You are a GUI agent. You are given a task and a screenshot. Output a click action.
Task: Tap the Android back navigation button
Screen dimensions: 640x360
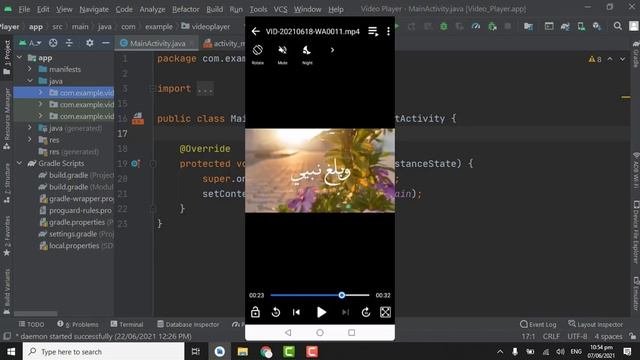point(288,333)
